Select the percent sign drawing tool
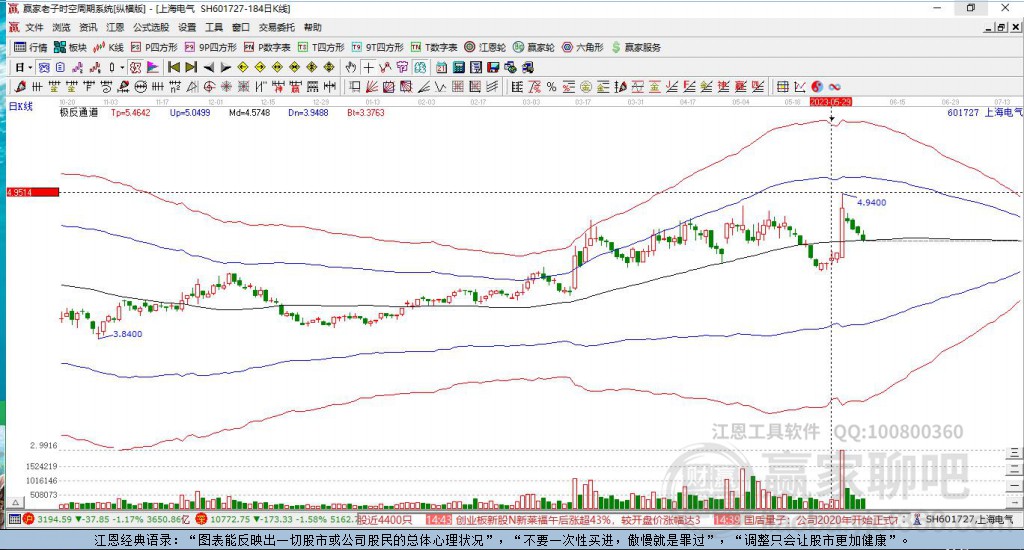 (x=552, y=87)
